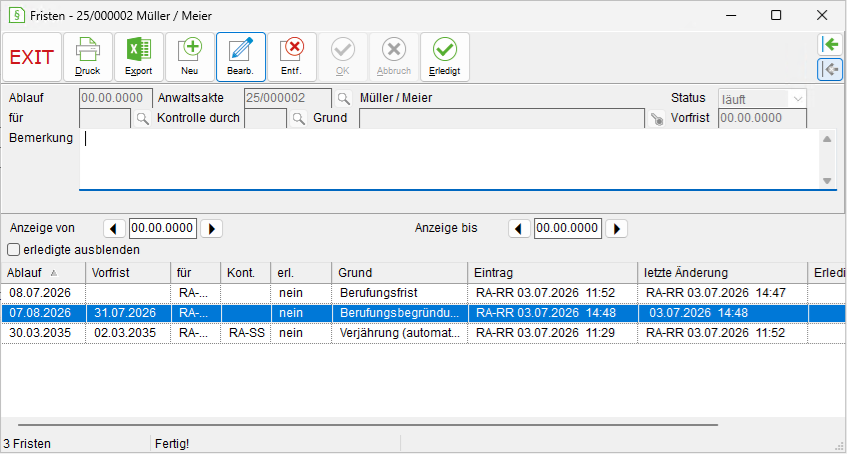Image resolution: width=847 pixels, height=454 pixels.
Task: Step Anzeige bis date backward
Action: [519, 229]
